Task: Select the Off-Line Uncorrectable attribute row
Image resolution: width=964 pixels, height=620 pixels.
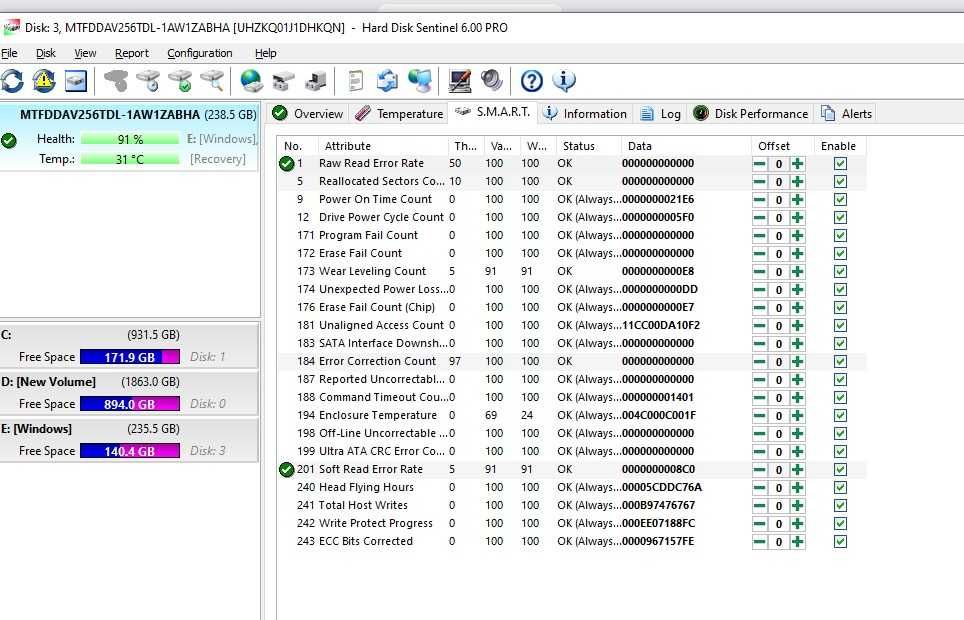Action: [x=572, y=434]
